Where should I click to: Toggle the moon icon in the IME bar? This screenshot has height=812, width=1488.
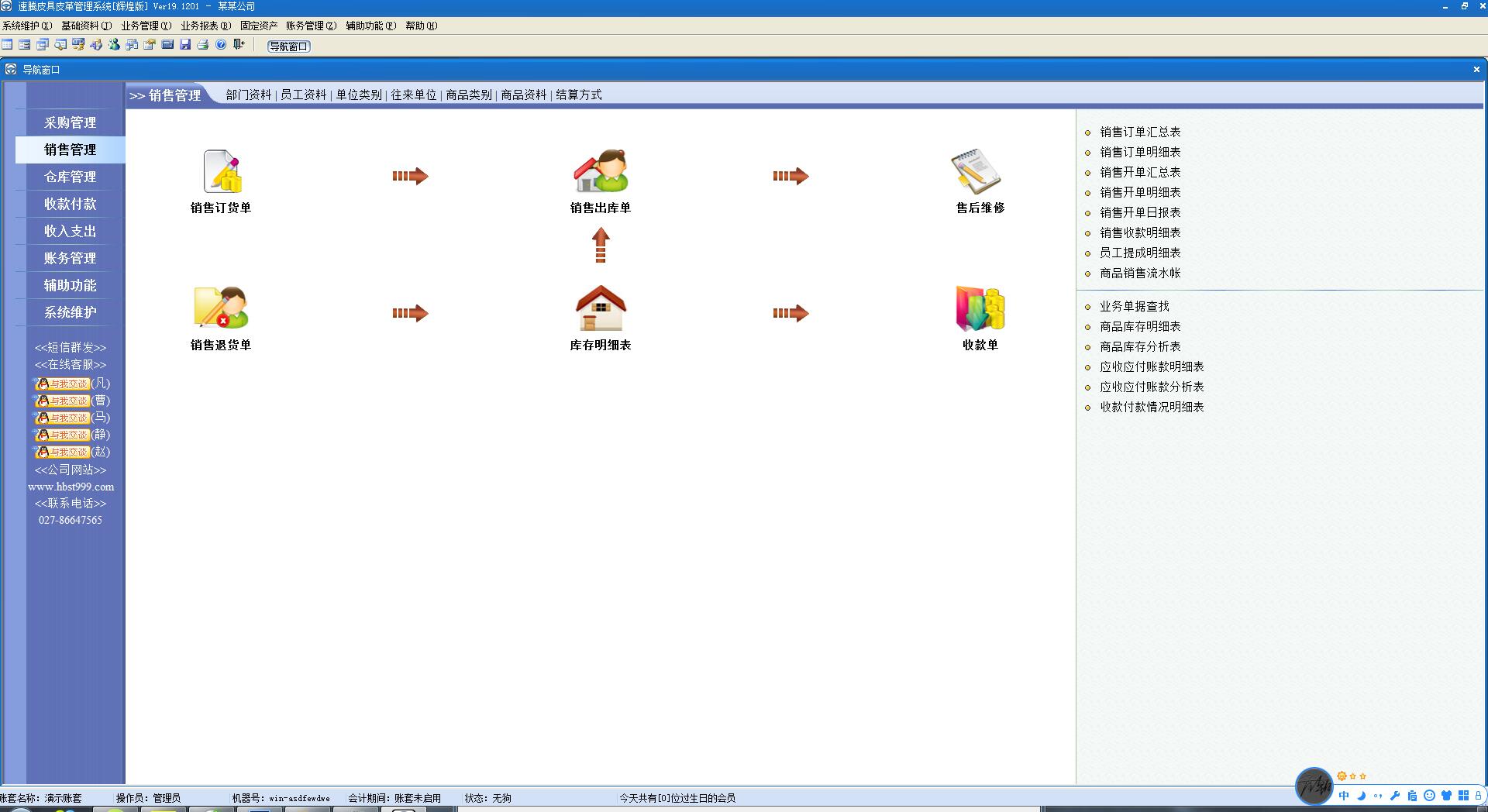click(x=1361, y=796)
